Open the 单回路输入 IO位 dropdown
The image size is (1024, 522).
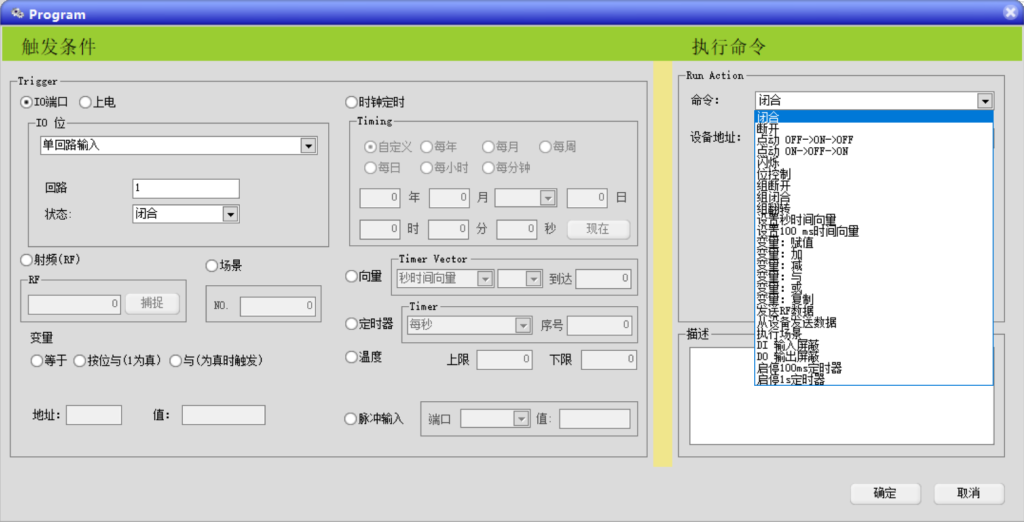(x=308, y=146)
